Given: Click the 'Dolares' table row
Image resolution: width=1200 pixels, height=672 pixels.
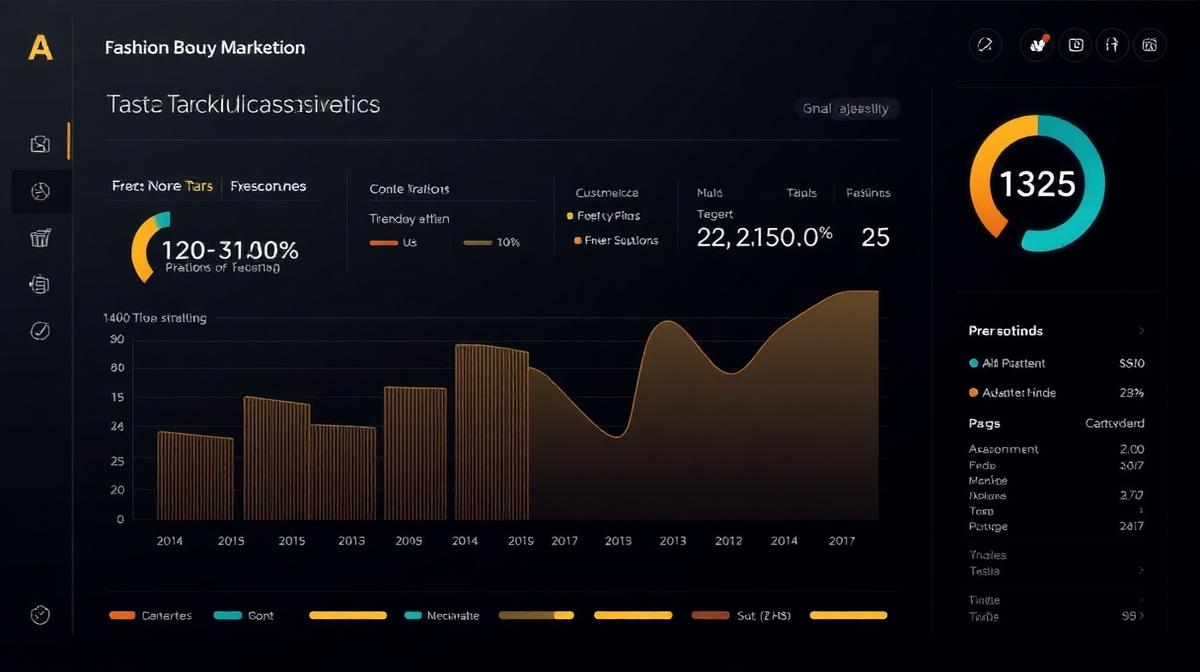Looking at the screenshot, I should point(1057,495).
